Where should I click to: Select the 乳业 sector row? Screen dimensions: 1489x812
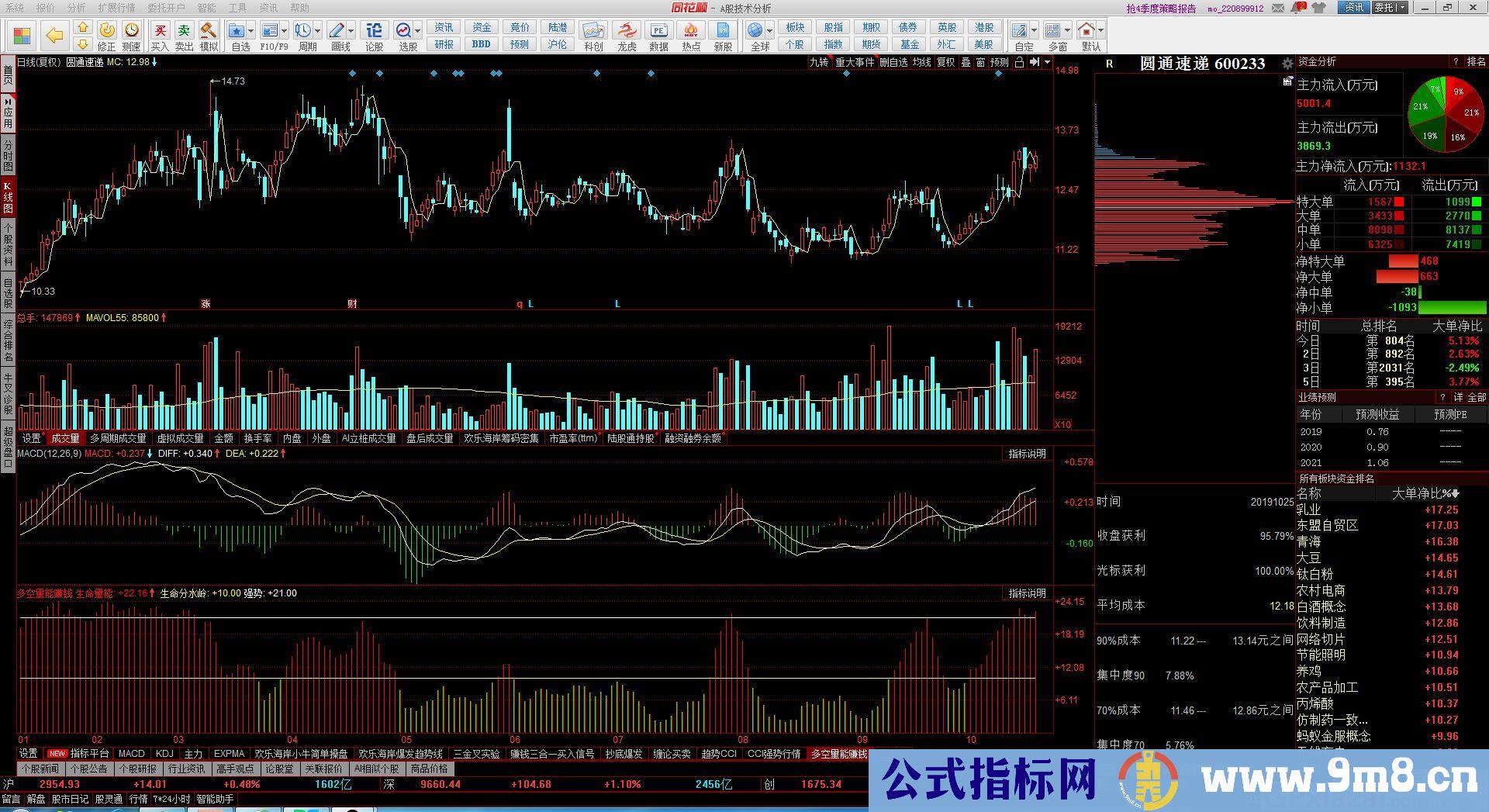pos(1391,510)
